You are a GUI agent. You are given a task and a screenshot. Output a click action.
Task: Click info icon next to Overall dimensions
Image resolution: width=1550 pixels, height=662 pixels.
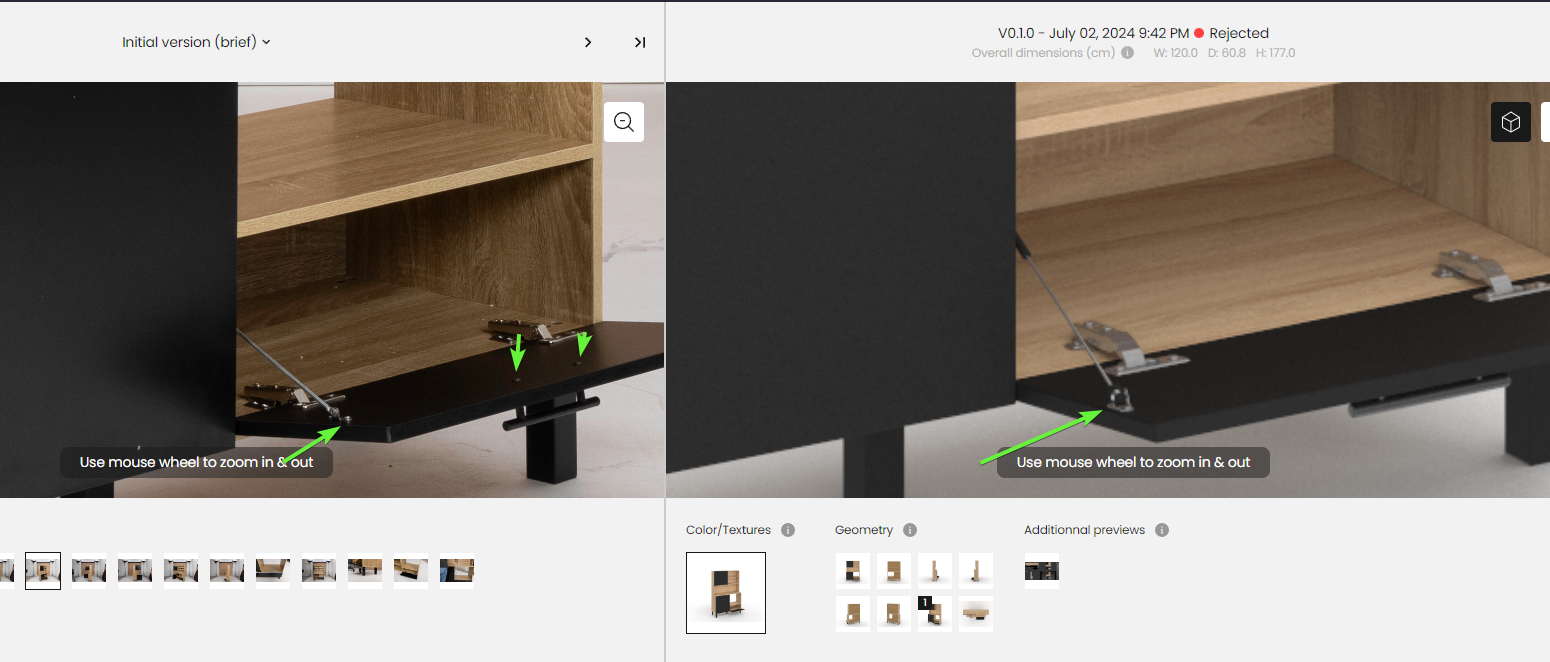(1128, 53)
